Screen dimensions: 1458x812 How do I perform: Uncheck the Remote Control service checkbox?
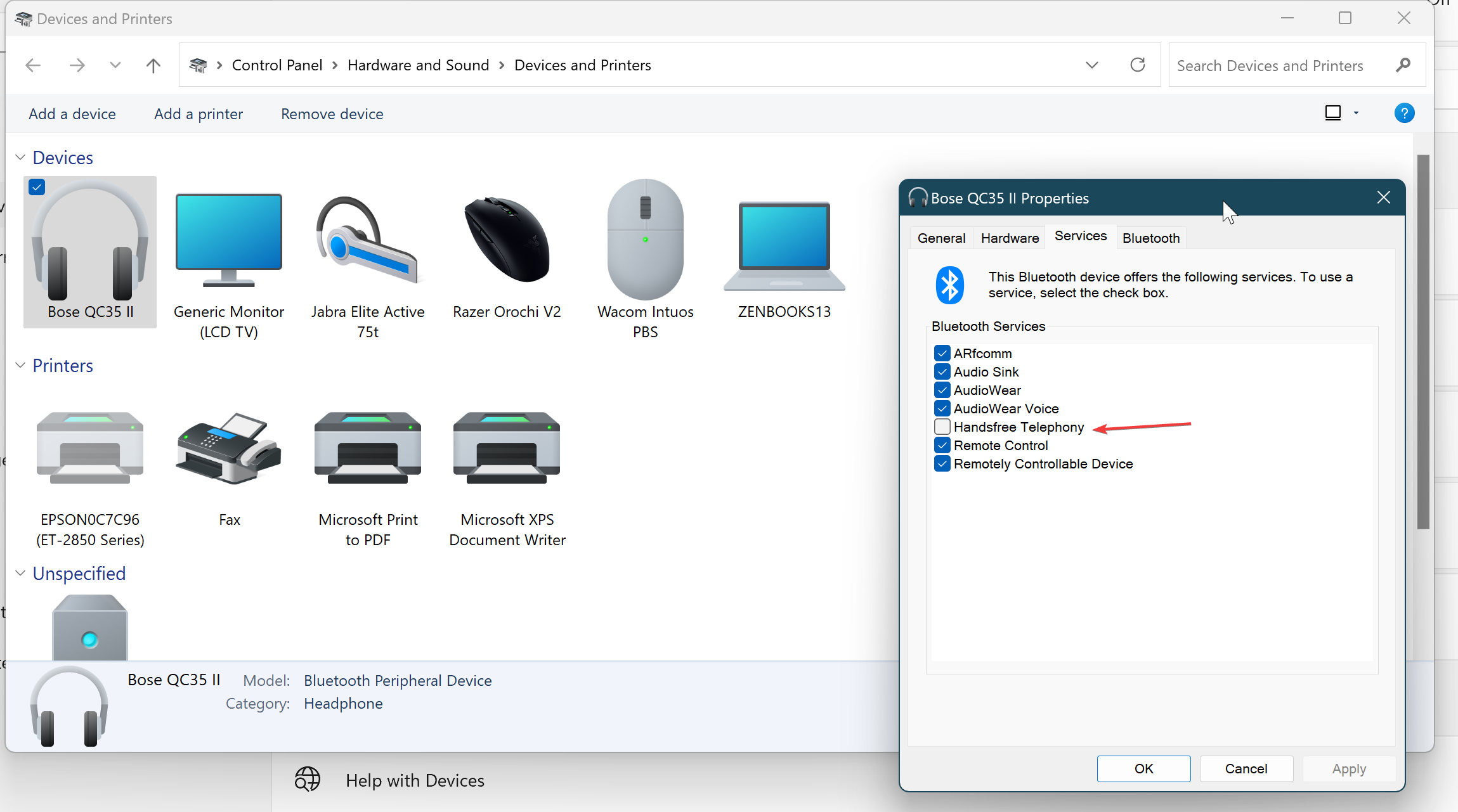[x=942, y=445]
